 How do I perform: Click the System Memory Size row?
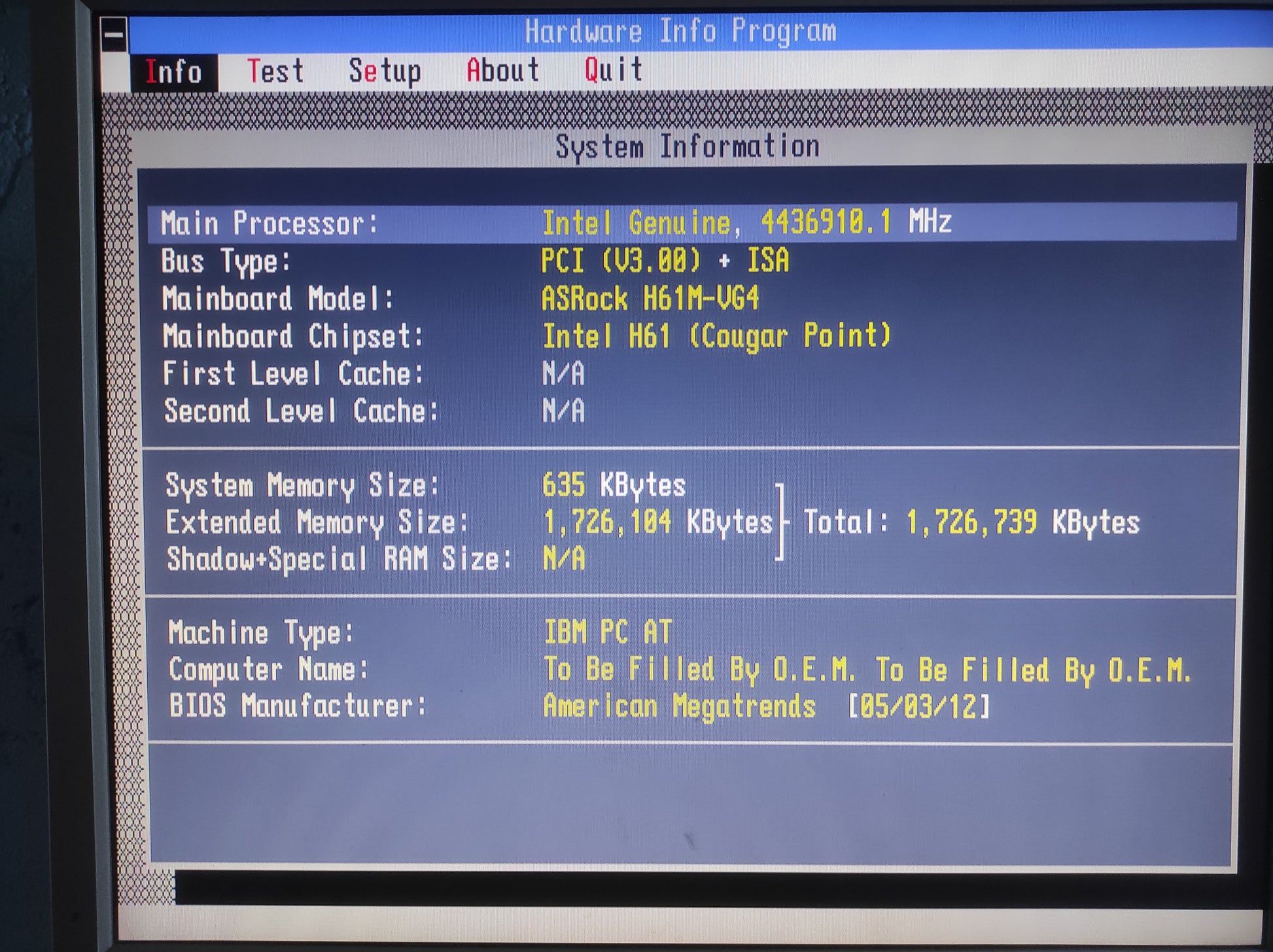tap(302, 486)
